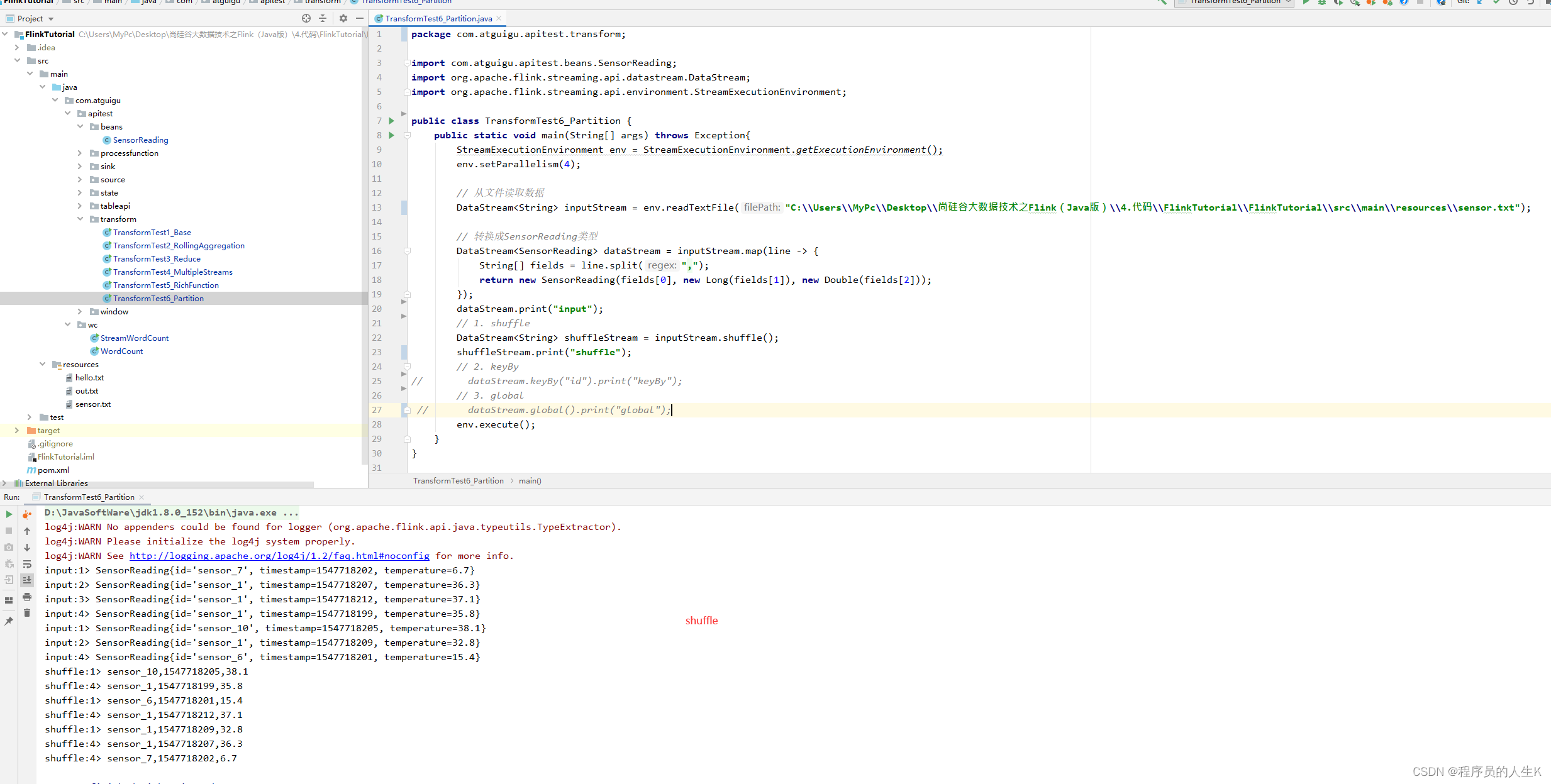This screenshot has width=1551, height=784.
Task: Select TransformTest6_Partition.java editor tab
Action: point(438,19)
